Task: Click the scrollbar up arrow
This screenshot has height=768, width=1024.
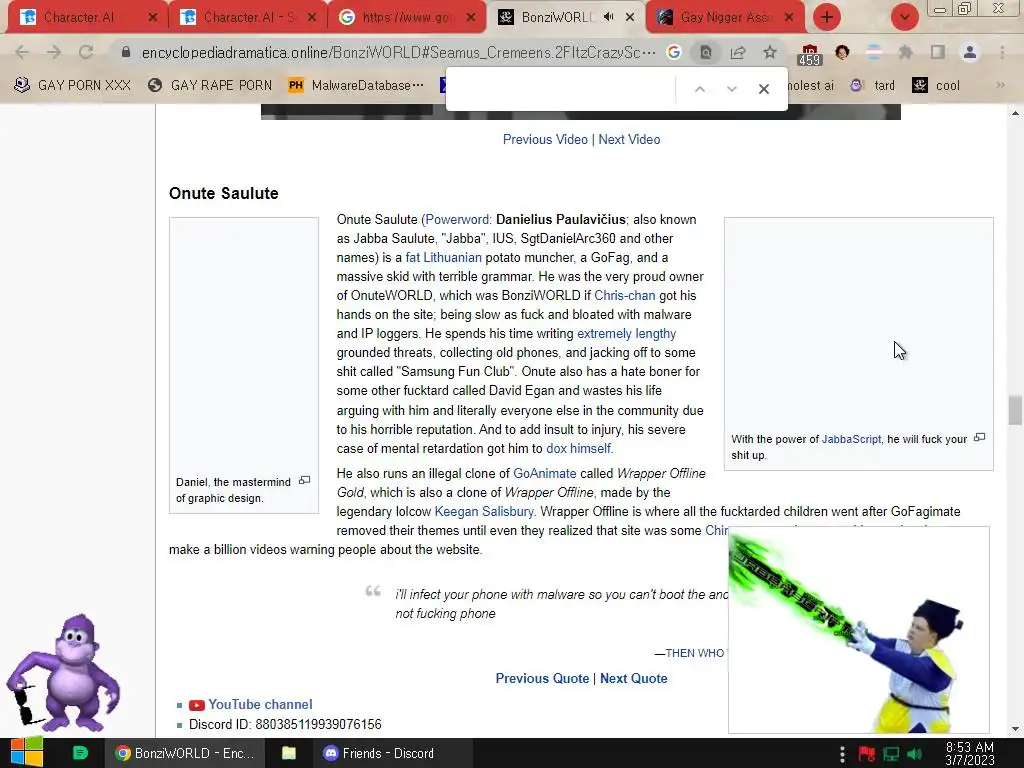Action: coord(1014,113)
